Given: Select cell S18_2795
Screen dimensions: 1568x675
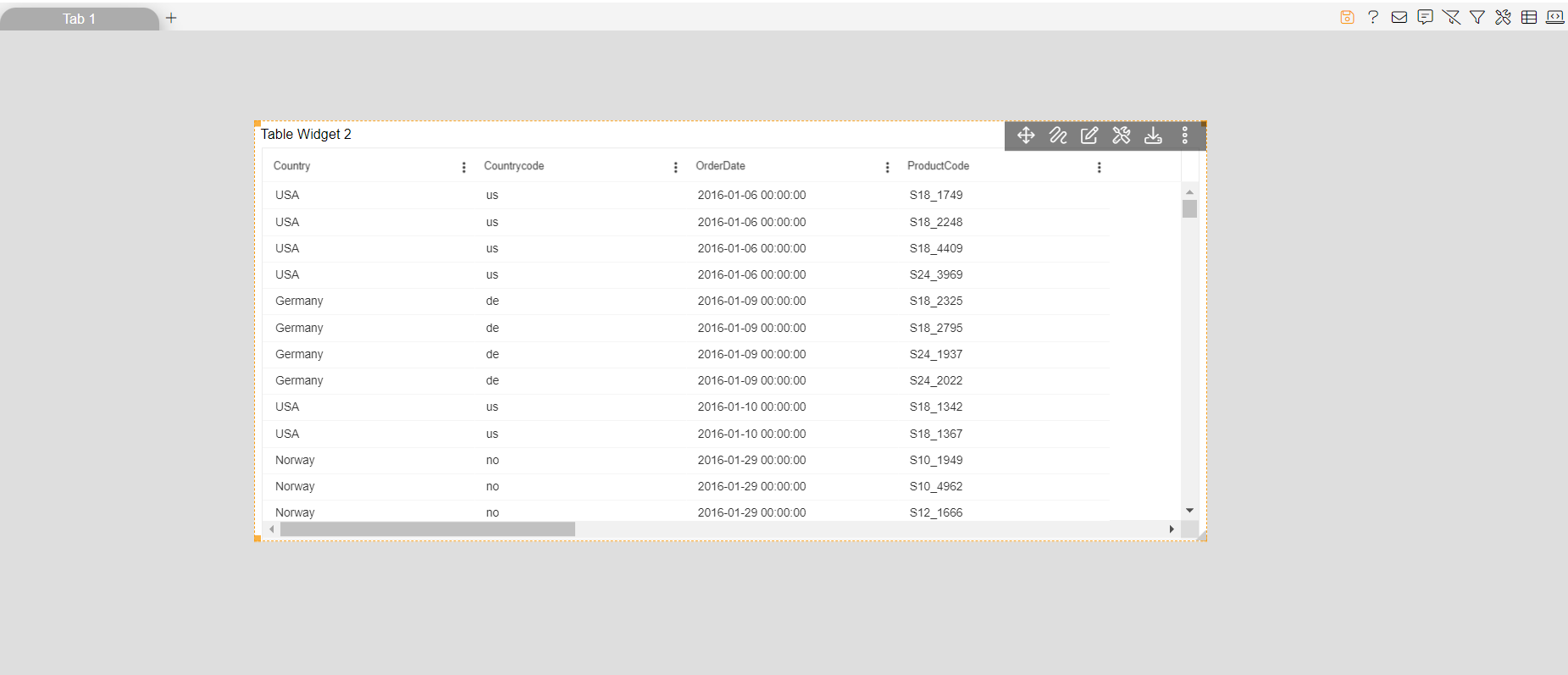Looking at the screenshot, I should coord(936,328).
